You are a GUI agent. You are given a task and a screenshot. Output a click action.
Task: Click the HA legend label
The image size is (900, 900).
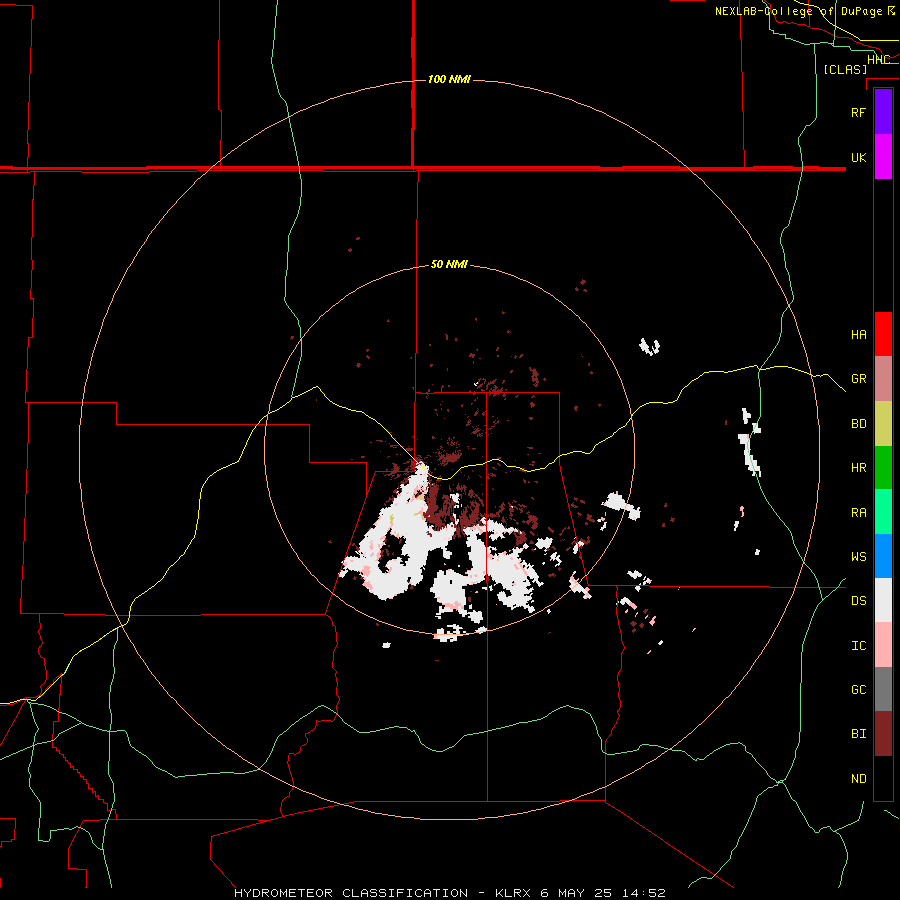pyautogui.click(x=858, y=335)
